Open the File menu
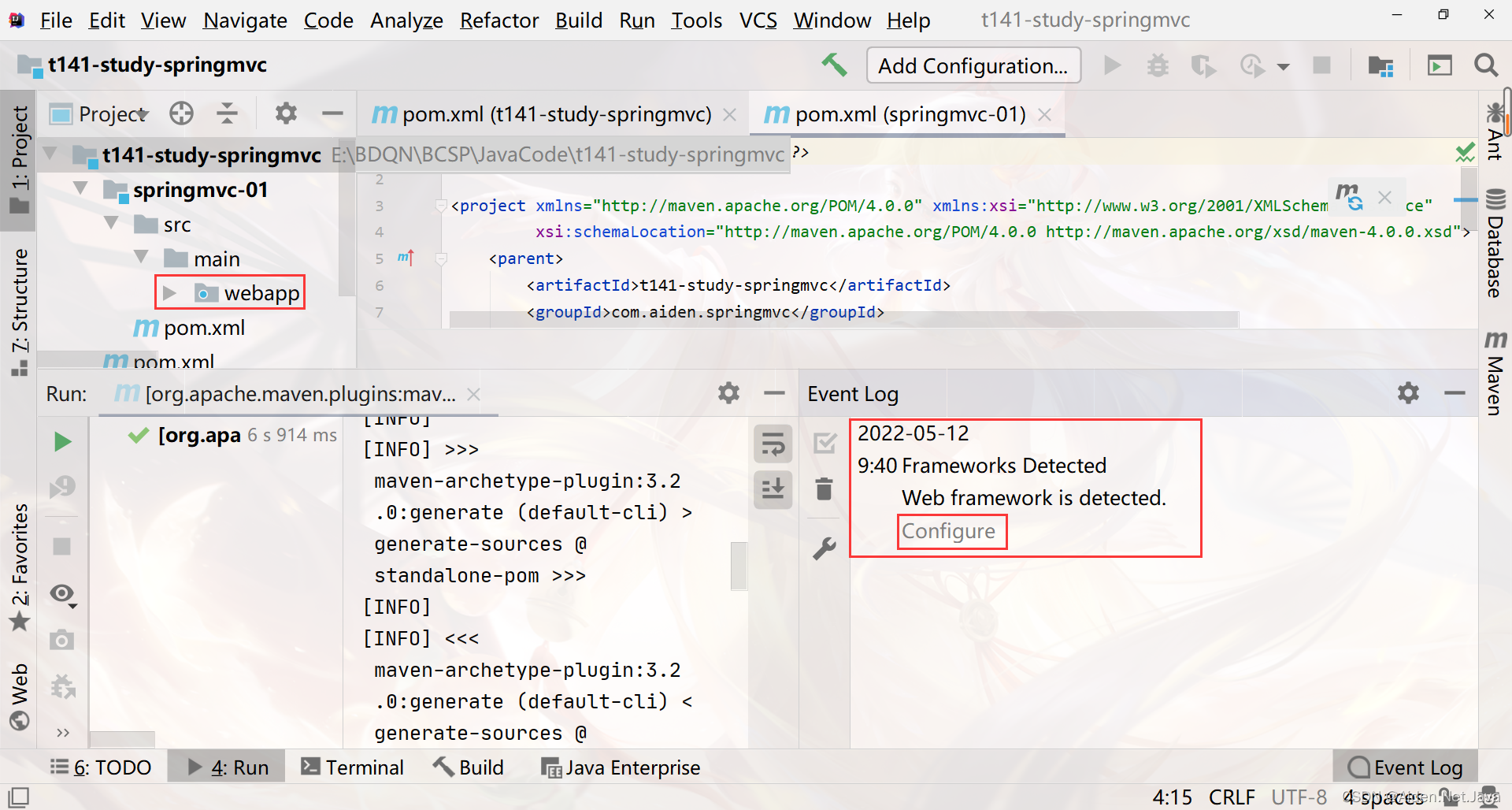Screen dimensions: 1512x810 (x=56, y=20)
